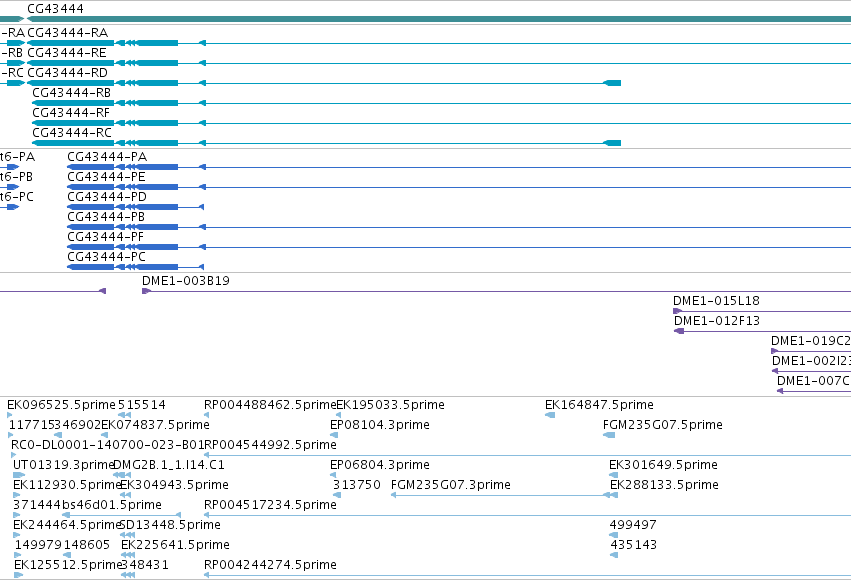Select the EK125512.5prime label

tap(68, 565)
